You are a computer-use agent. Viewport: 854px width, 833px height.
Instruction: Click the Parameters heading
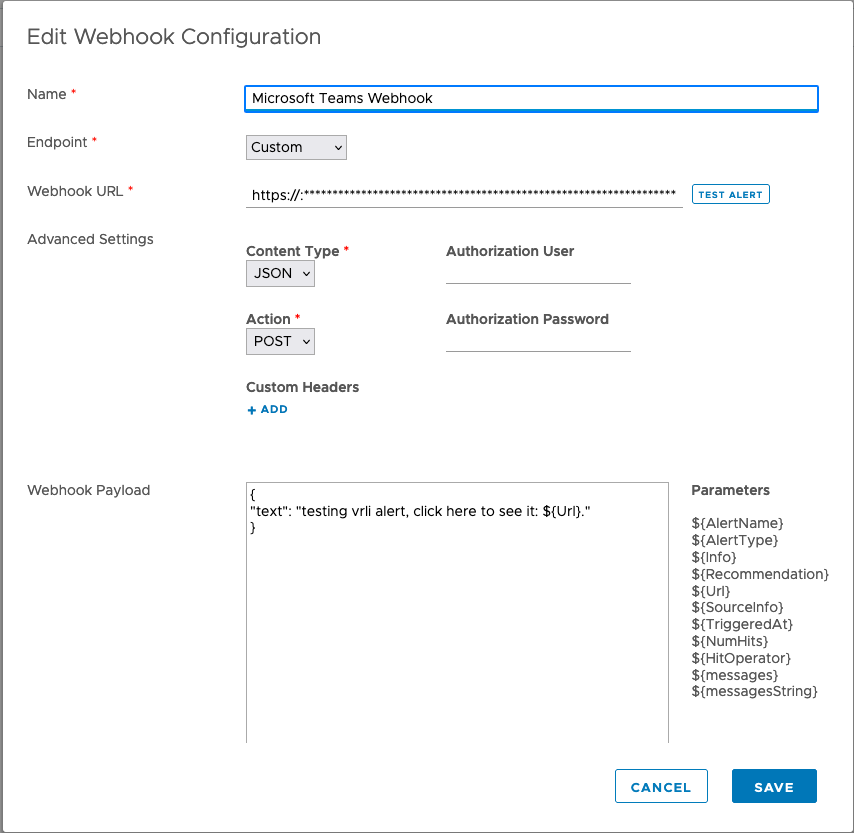tap(730, 490)
